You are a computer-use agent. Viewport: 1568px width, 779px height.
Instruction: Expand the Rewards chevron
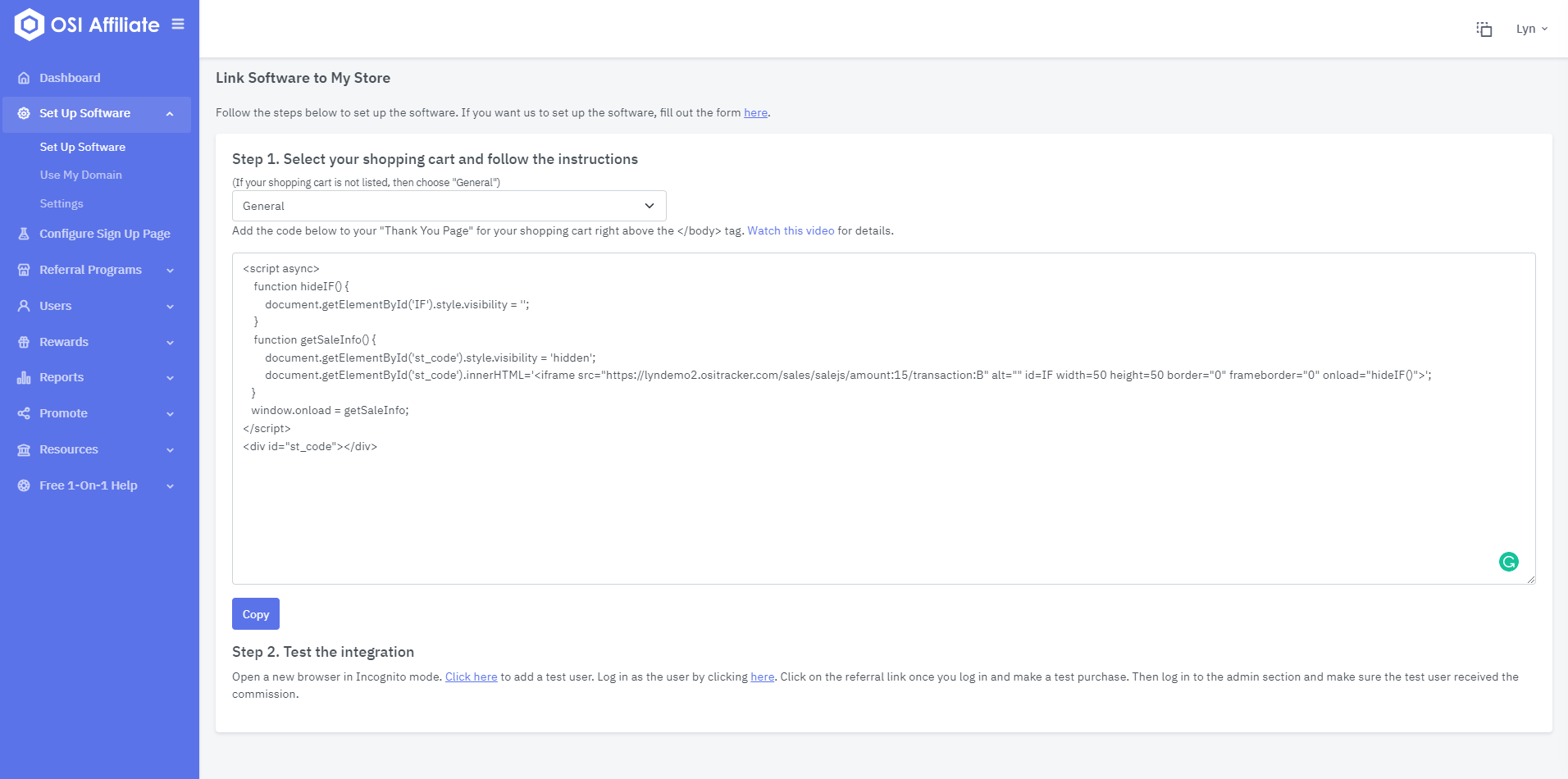pos(170,343)
